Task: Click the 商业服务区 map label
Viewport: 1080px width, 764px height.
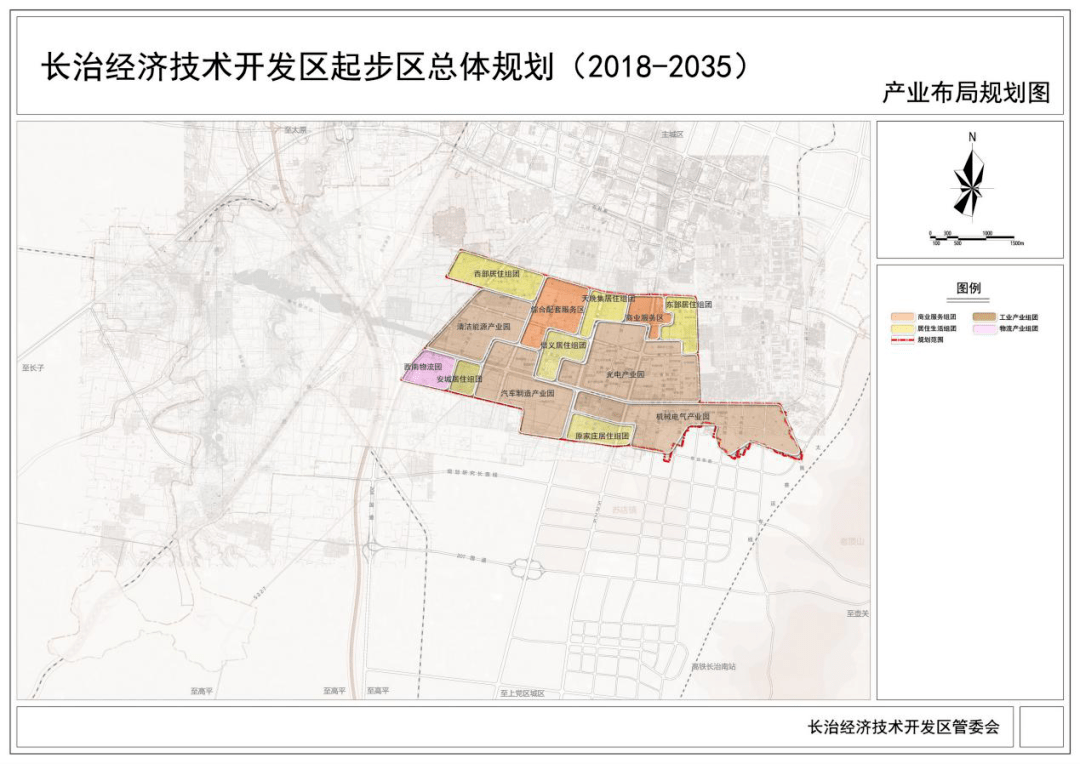Action: tap(644, 318)
